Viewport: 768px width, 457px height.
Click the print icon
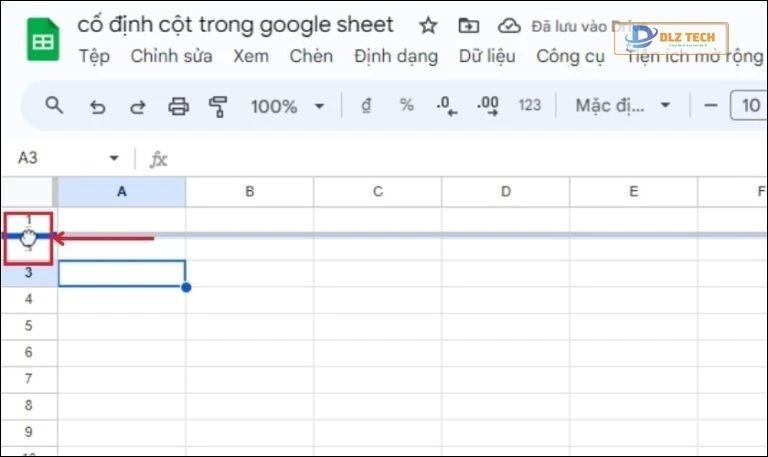(x=178, y=105)
